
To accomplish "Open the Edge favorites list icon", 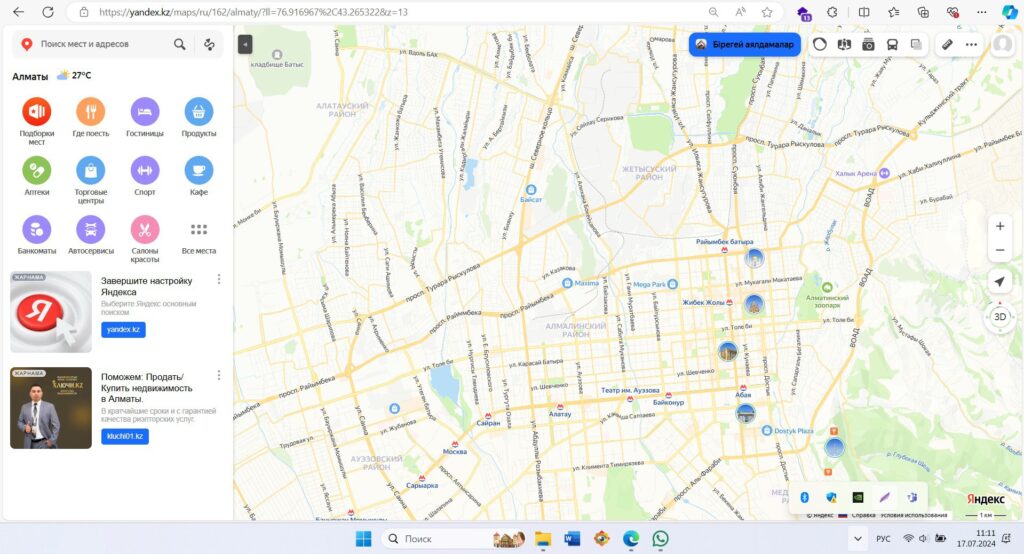I will (893, 12).
